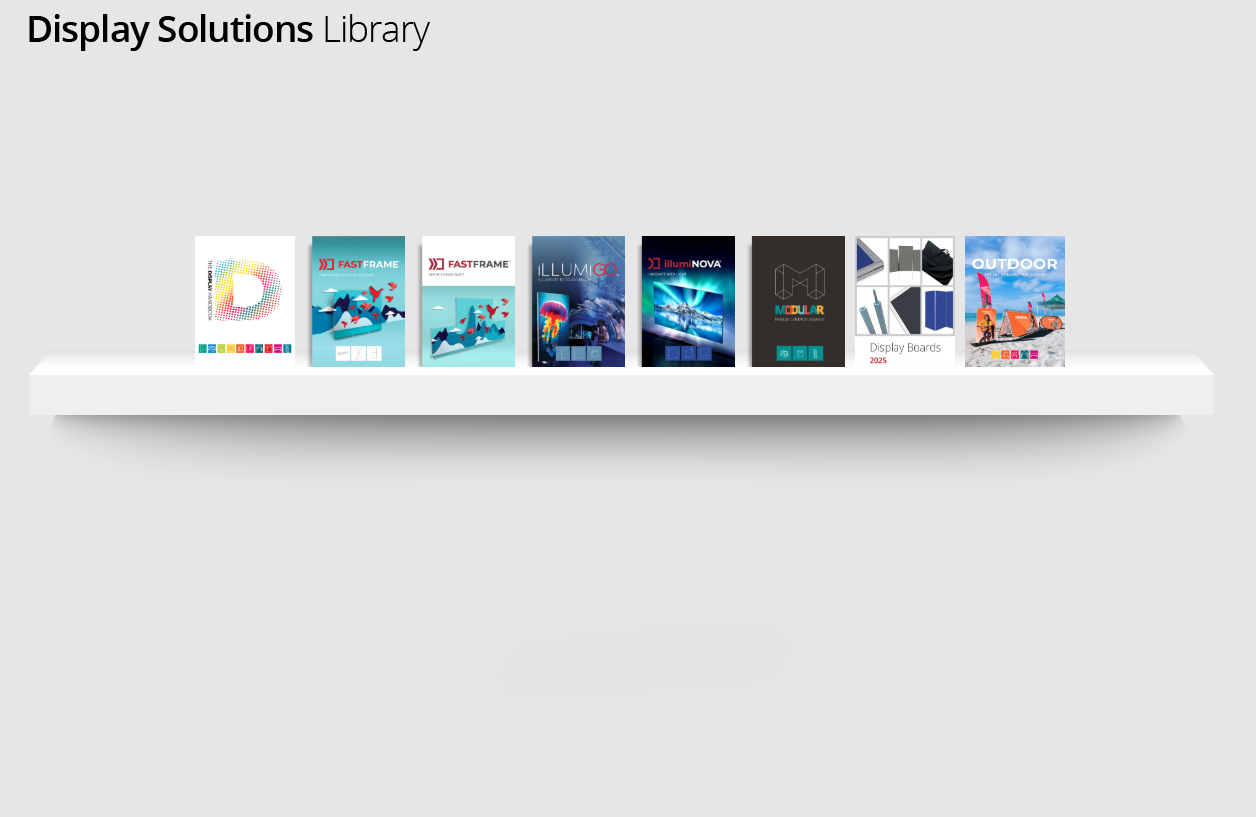Image resolution: width=1256 pixels, height=817 pixels.
Task: Click the colored icon row on Handbook cover
Action: (245, 349)
